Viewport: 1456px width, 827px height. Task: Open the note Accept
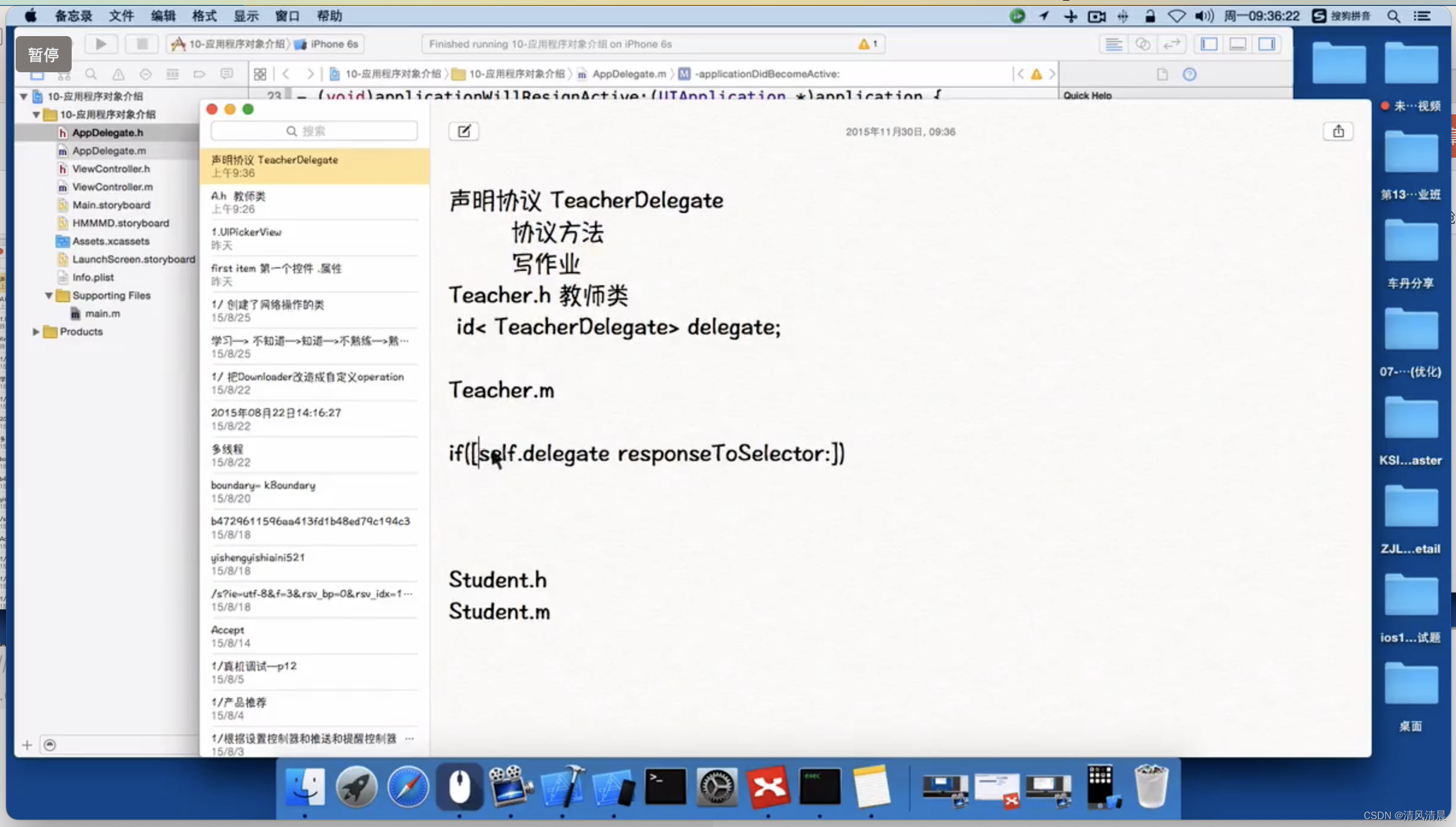click(314, 636)
